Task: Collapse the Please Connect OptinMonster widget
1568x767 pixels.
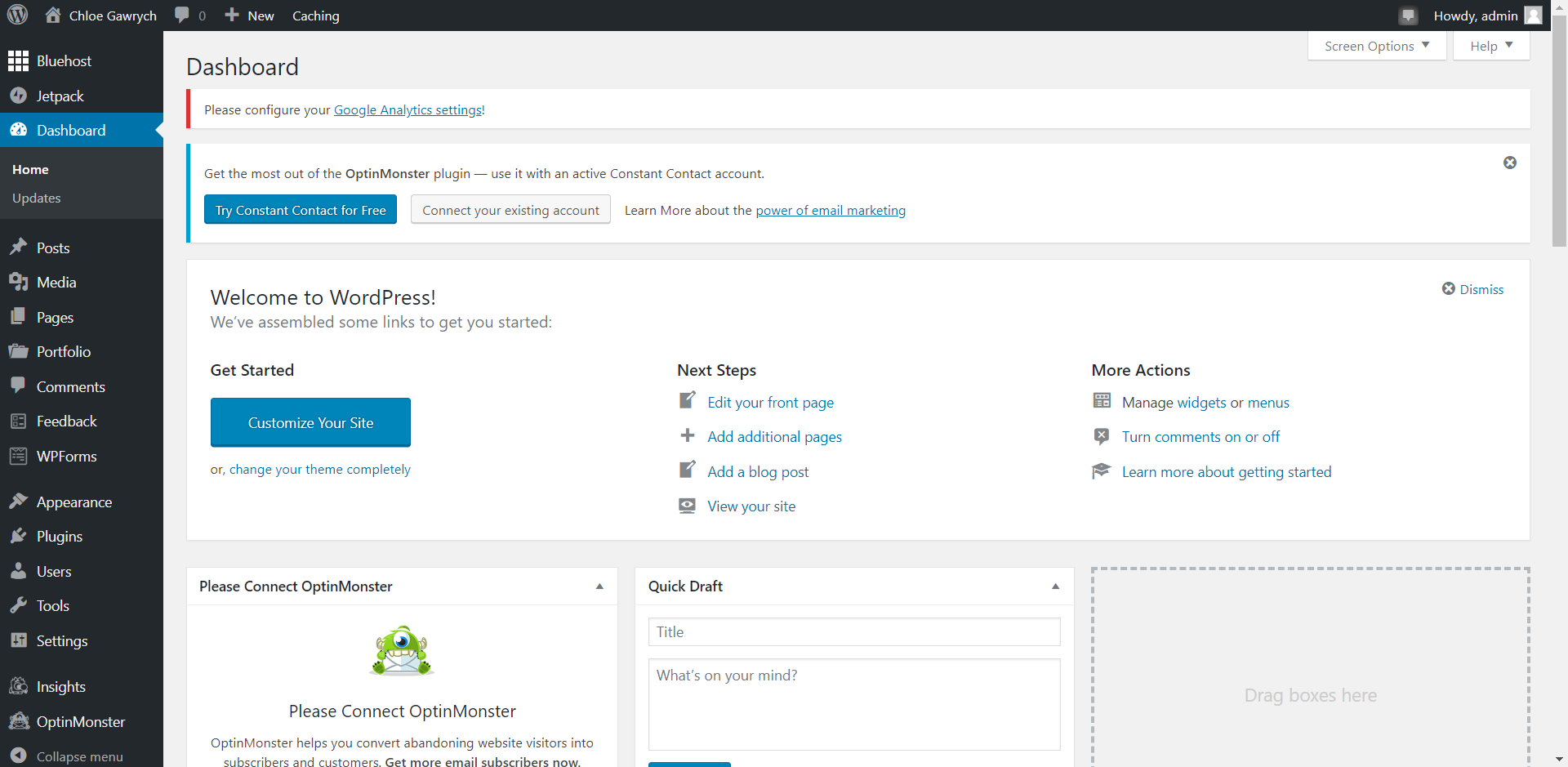Action: pos(599,586)
